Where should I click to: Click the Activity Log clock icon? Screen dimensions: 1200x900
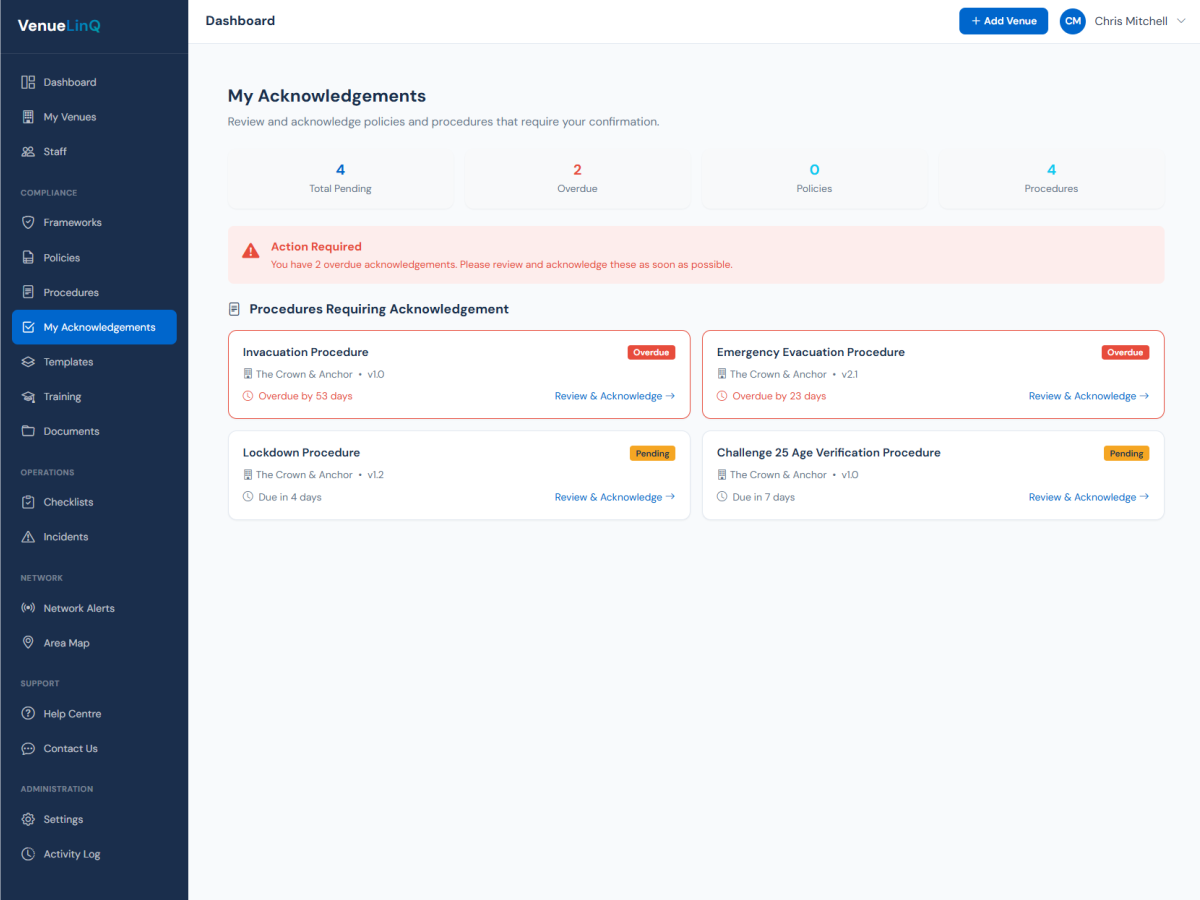tap(28, 854)
